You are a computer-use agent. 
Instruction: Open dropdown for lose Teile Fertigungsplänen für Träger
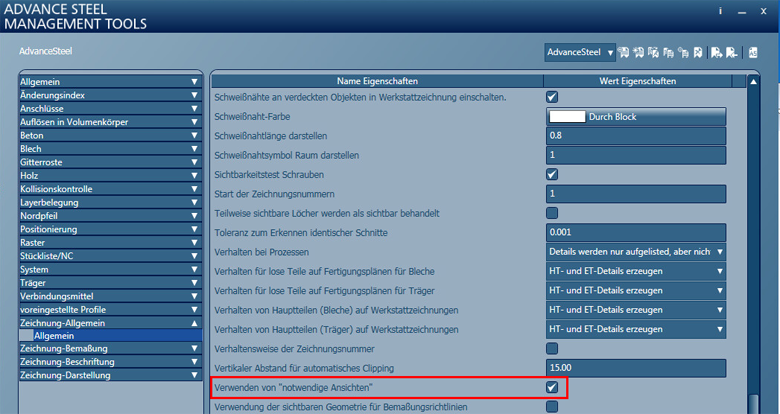pyautogui.click(x=636, y=291)
